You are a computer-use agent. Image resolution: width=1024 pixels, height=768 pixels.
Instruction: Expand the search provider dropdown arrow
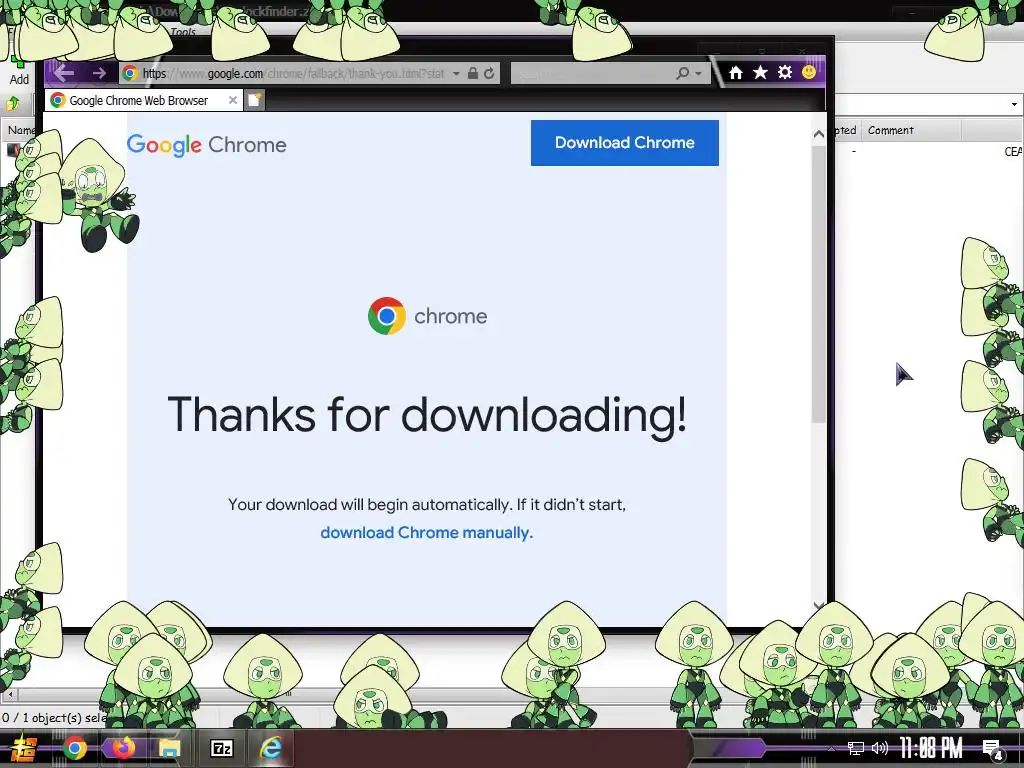(x=699, y=74)
